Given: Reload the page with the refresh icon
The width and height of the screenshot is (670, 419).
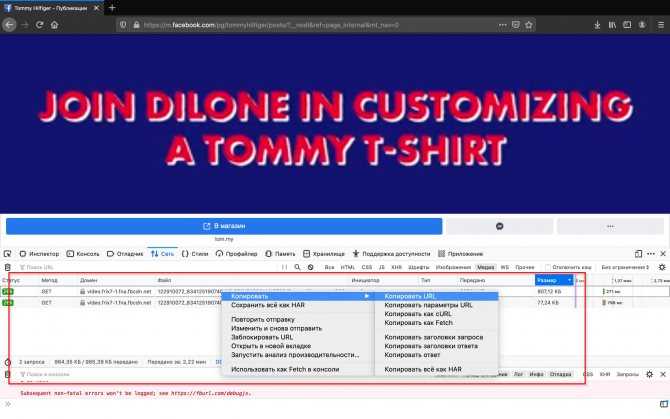Looking at the screenshot, I should (x=39, y=25).
